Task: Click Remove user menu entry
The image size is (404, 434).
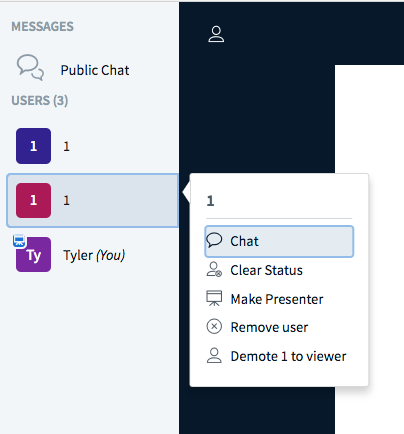Action: (279, 327)
